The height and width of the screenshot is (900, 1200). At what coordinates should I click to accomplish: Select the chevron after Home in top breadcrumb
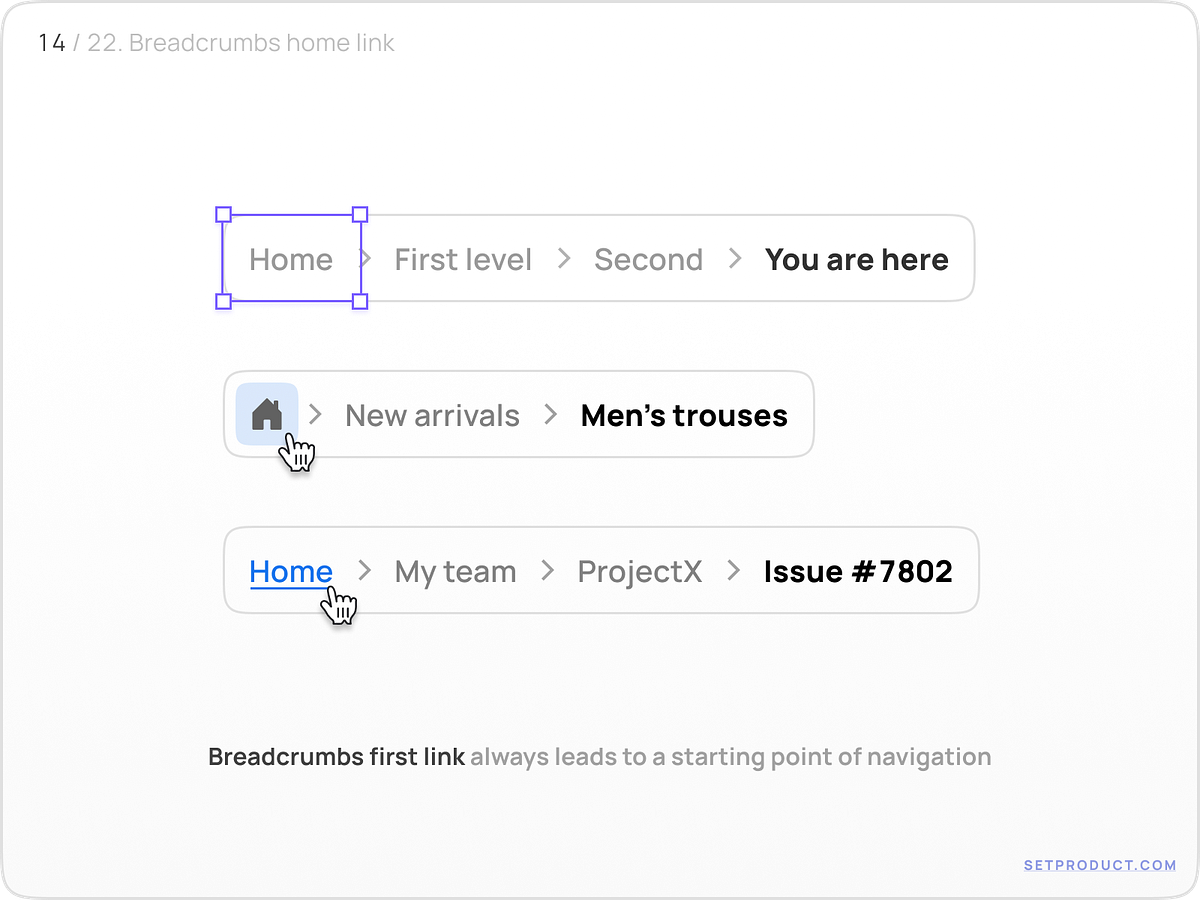[x=365, y=258]
